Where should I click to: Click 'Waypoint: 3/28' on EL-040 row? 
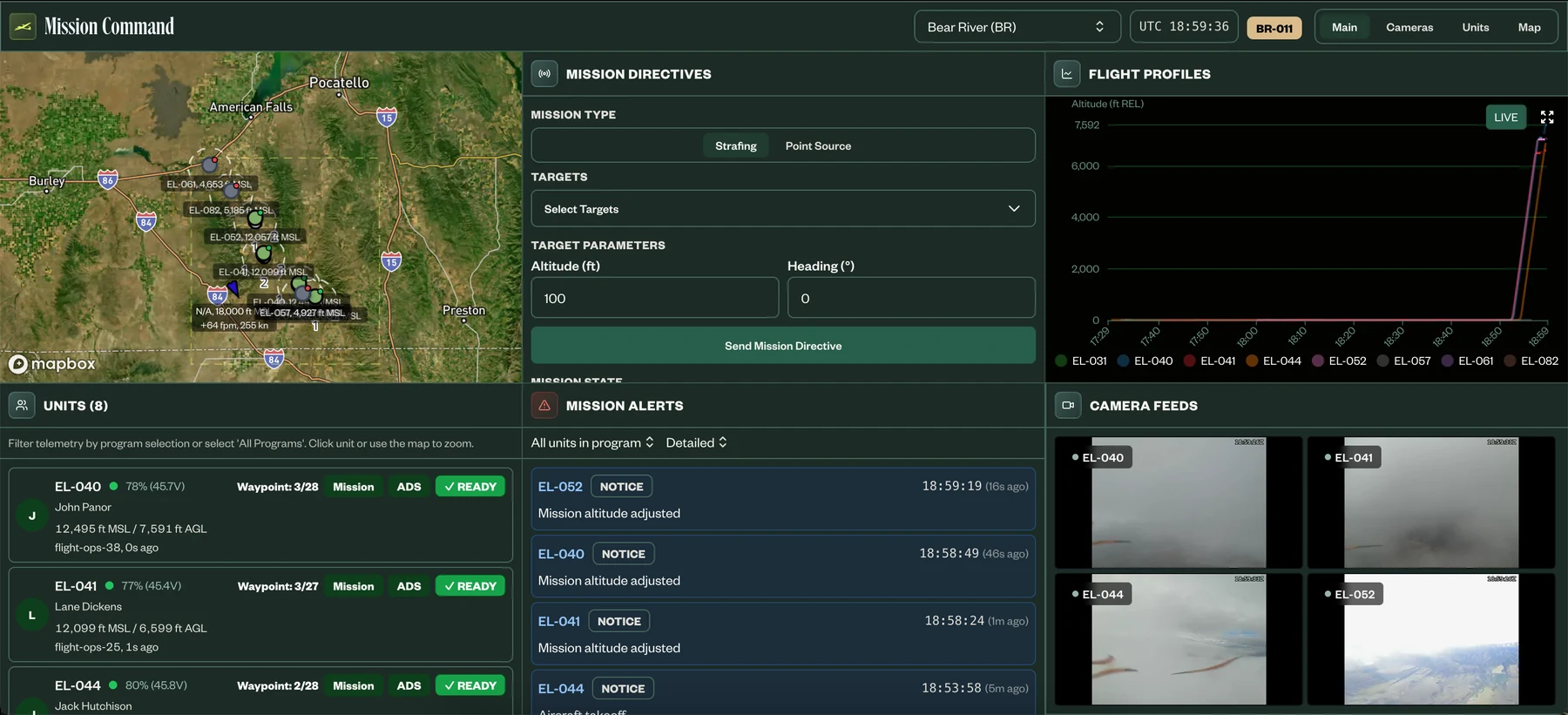pos(278,487)
